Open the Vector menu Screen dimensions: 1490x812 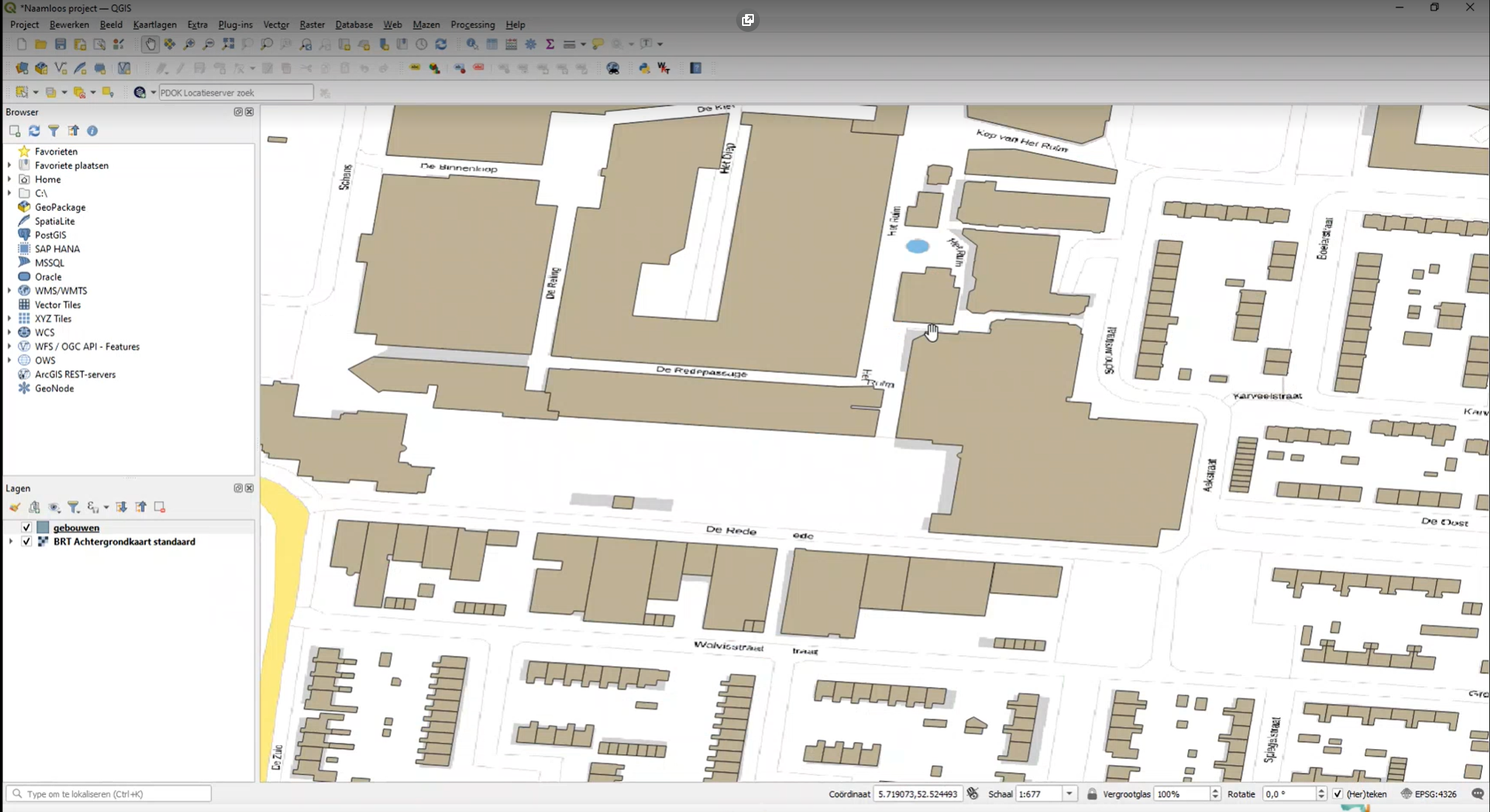click(276, 24)
